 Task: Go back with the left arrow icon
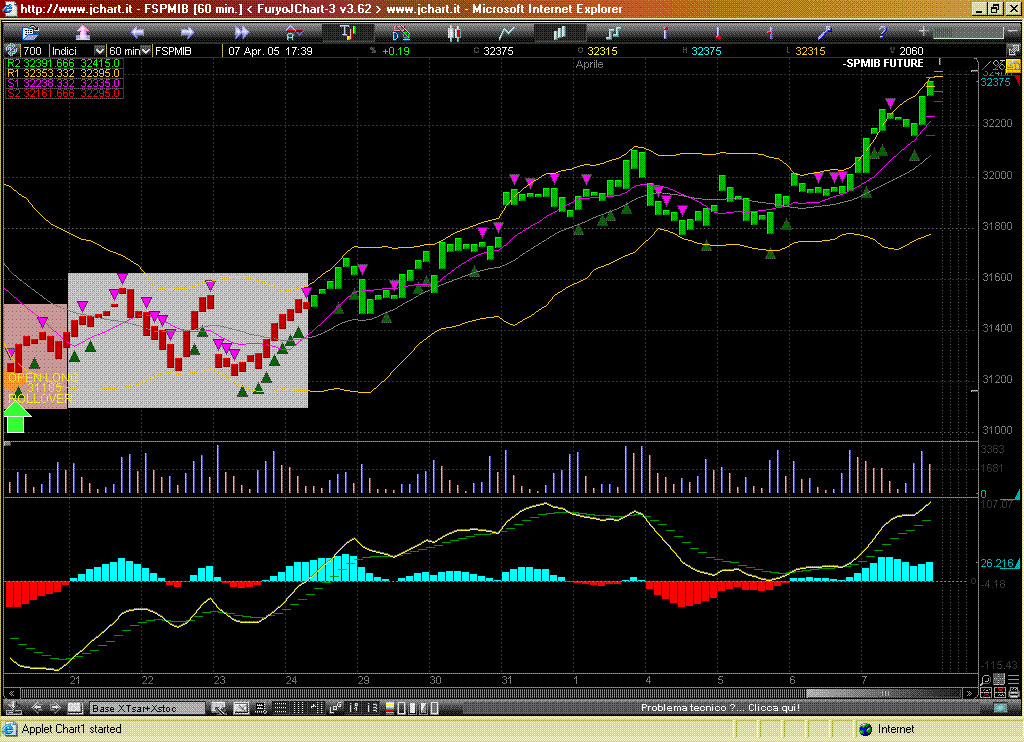pyautogui.click(x=137, y=32)
